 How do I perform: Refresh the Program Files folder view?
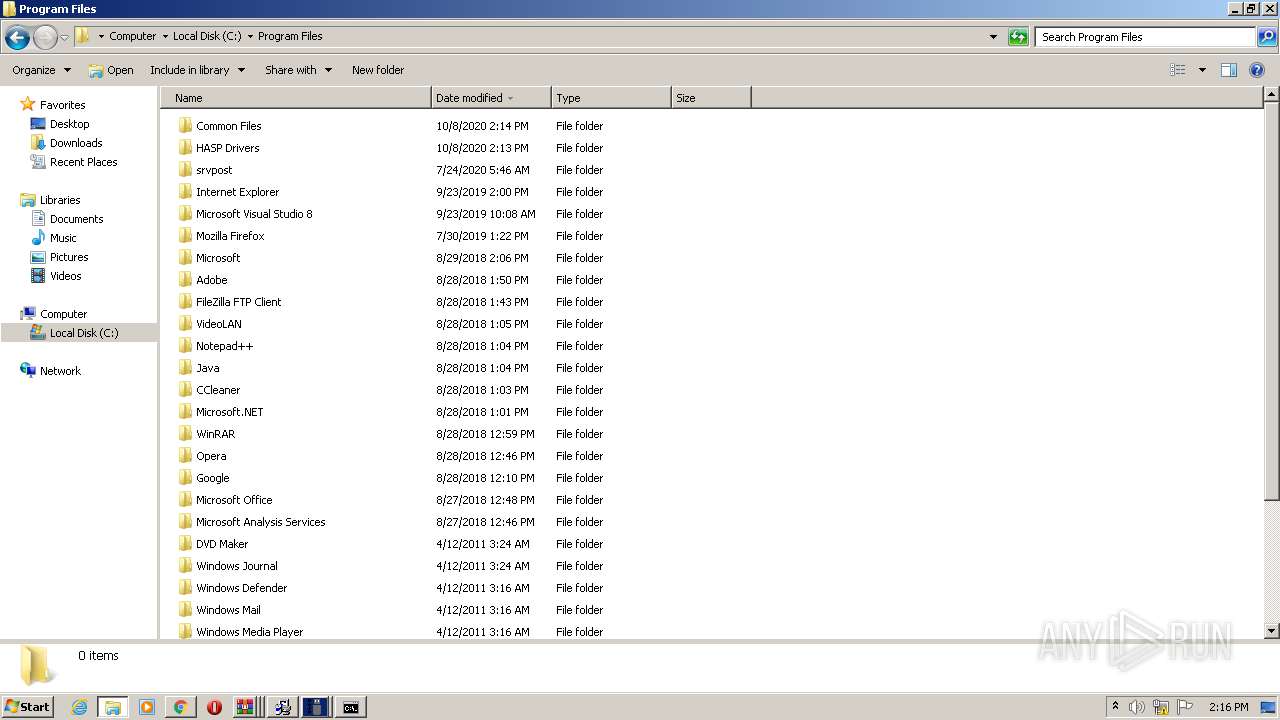coord(1018,37)
